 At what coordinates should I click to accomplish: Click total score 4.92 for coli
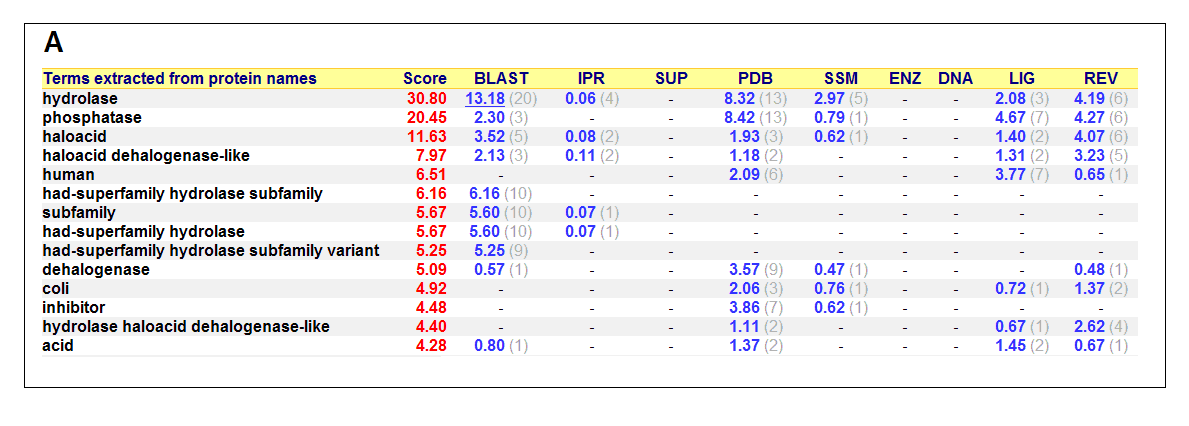pos(432,288)
